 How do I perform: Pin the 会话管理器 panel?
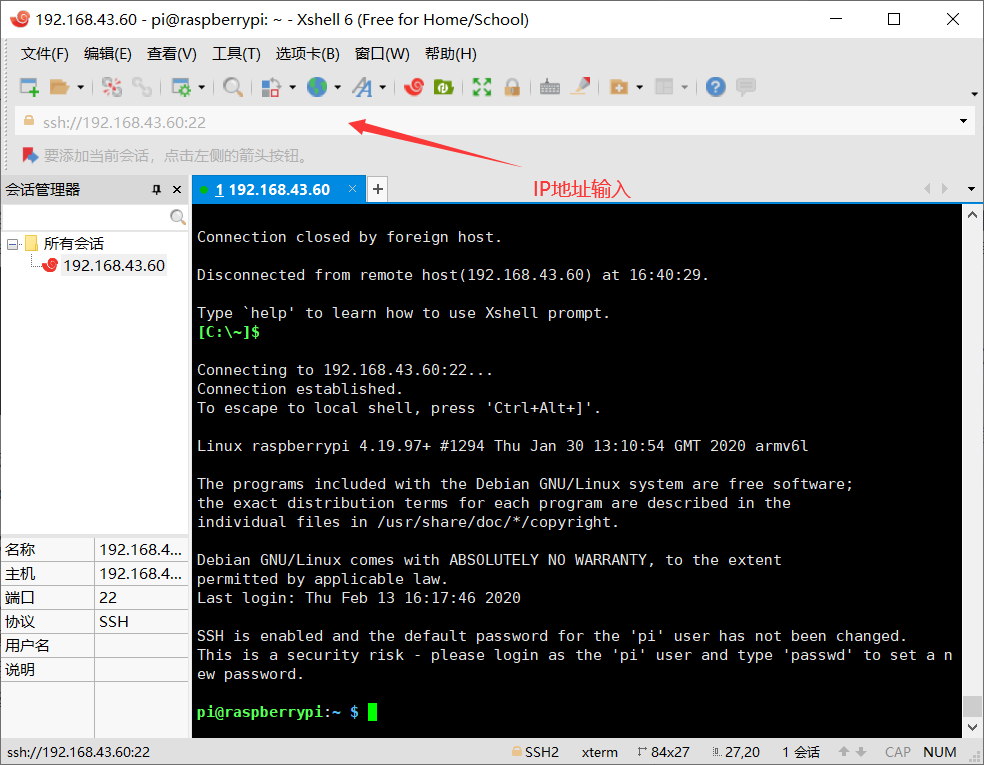point(155,189)
